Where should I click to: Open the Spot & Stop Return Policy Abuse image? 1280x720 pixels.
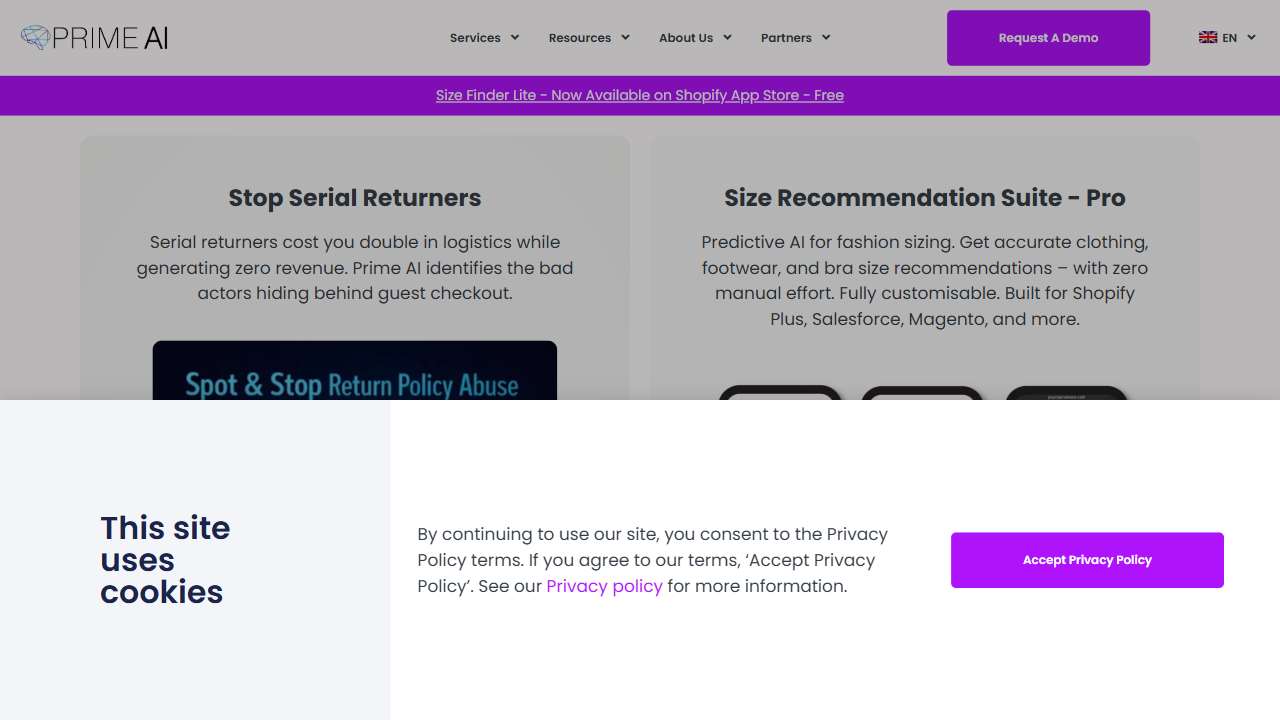click(355, 372)
